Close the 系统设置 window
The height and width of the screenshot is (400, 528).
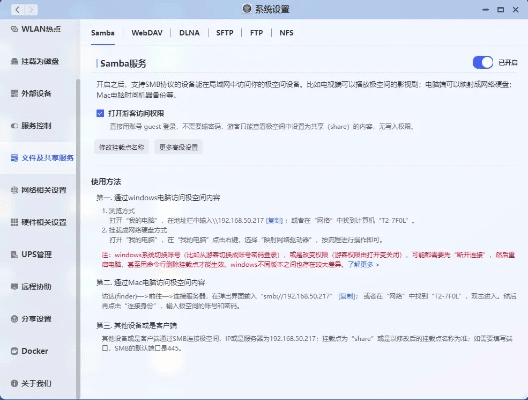point(516,9)
